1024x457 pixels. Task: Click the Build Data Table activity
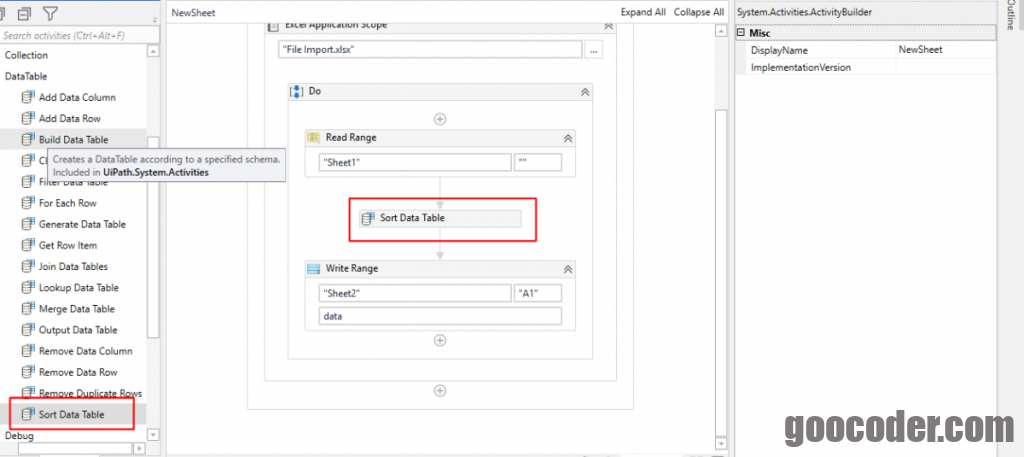click(73, 140)
